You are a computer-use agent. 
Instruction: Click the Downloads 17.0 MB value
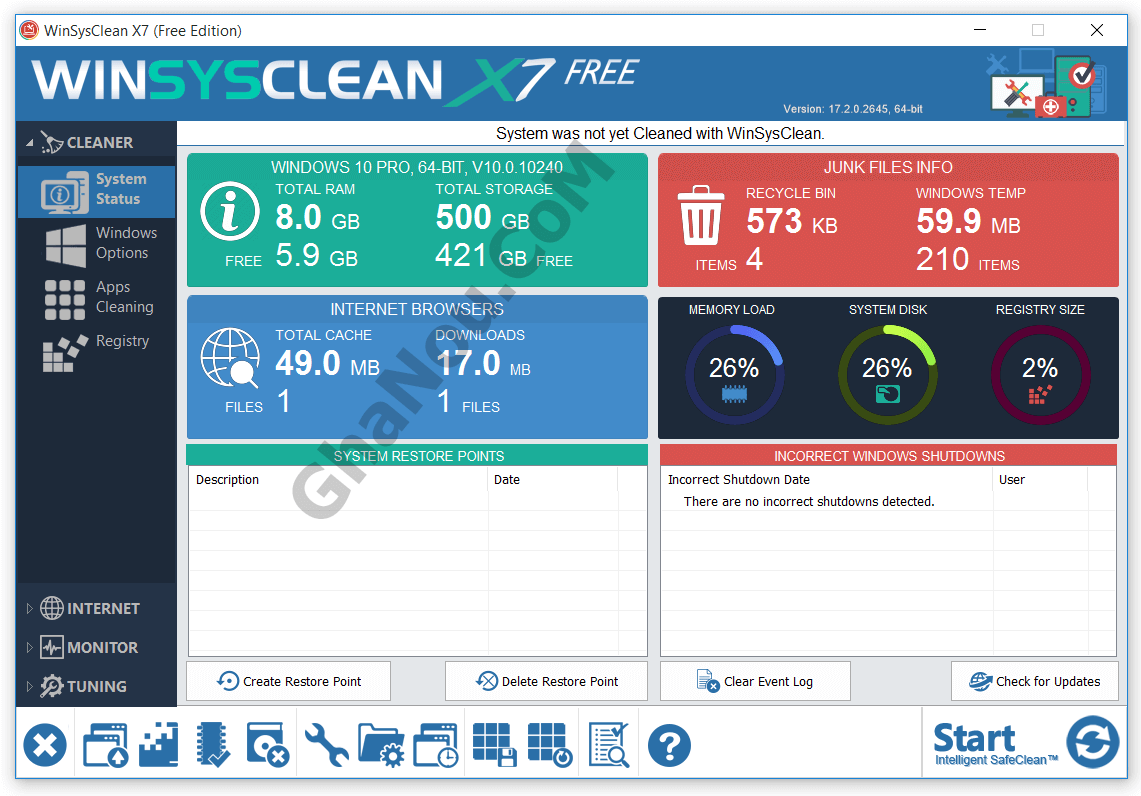[483, 363]
